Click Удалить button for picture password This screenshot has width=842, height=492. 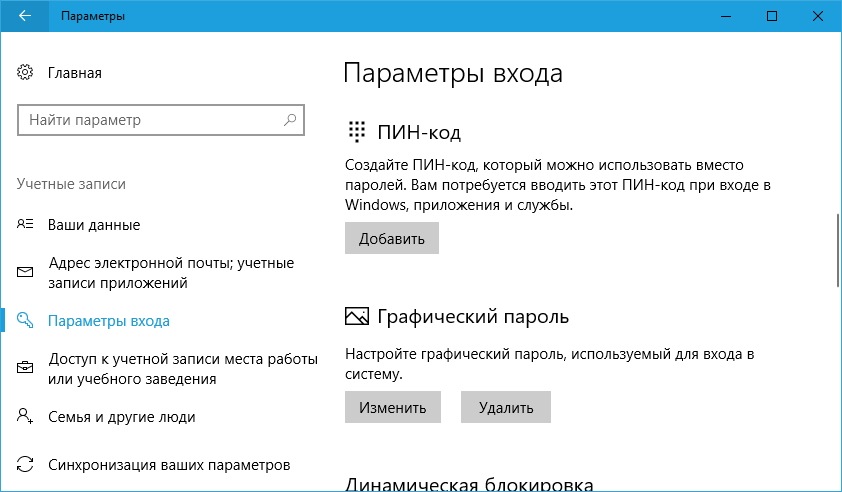coord(506,407)
